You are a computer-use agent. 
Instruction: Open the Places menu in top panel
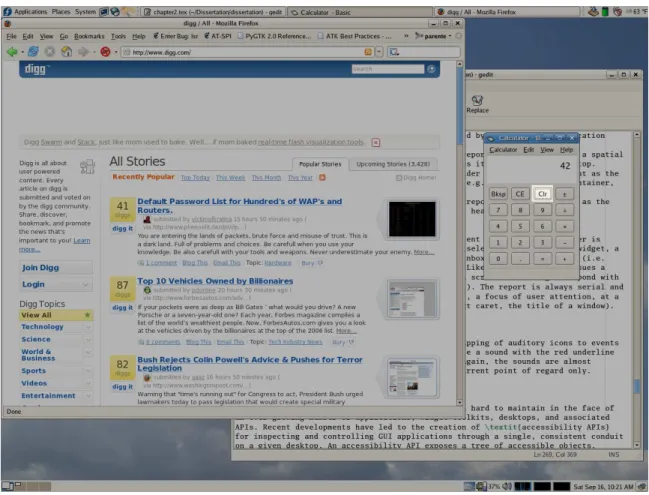point(61,12)
